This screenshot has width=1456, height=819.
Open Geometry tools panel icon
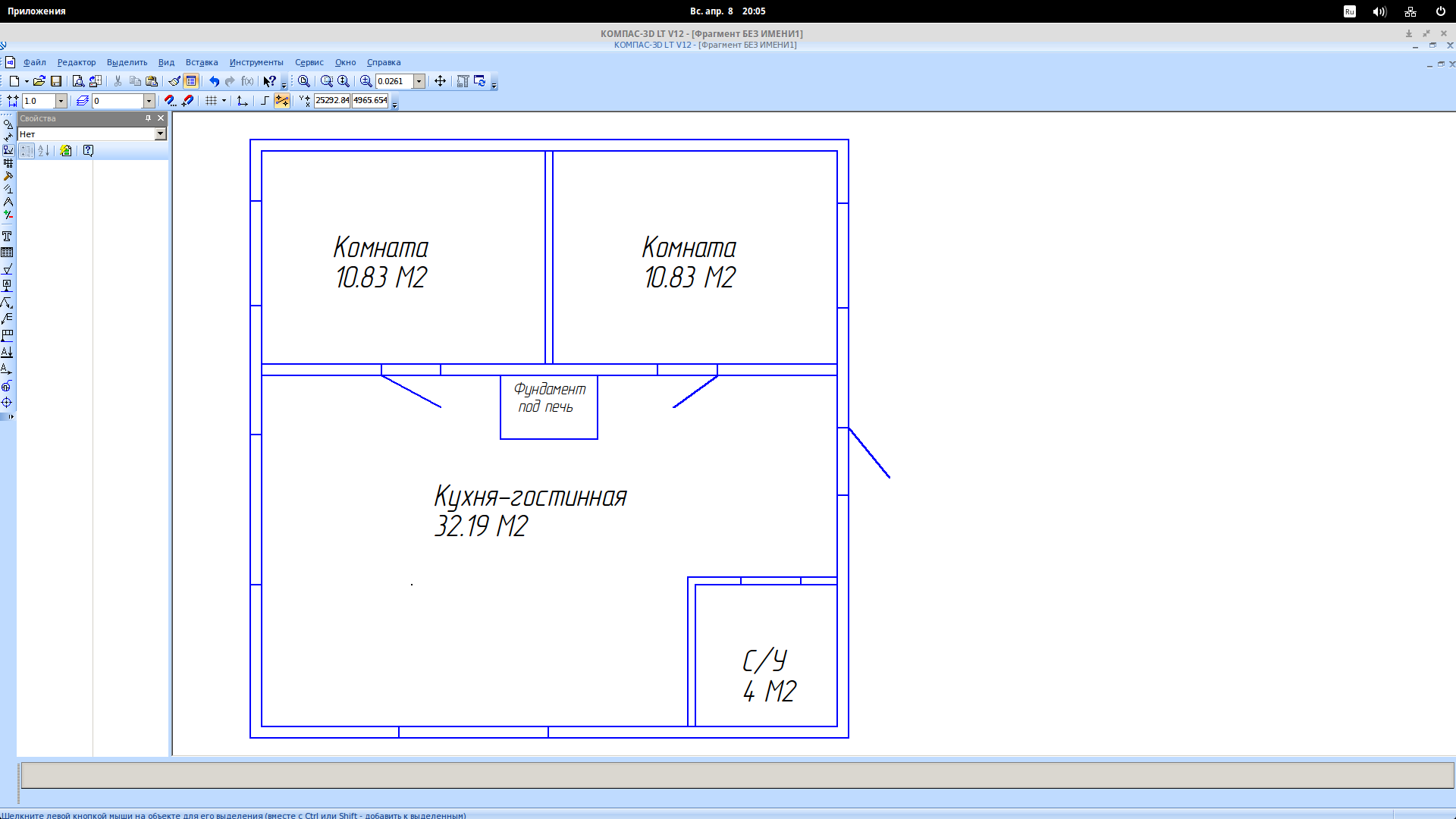click(x=8, y=124)
